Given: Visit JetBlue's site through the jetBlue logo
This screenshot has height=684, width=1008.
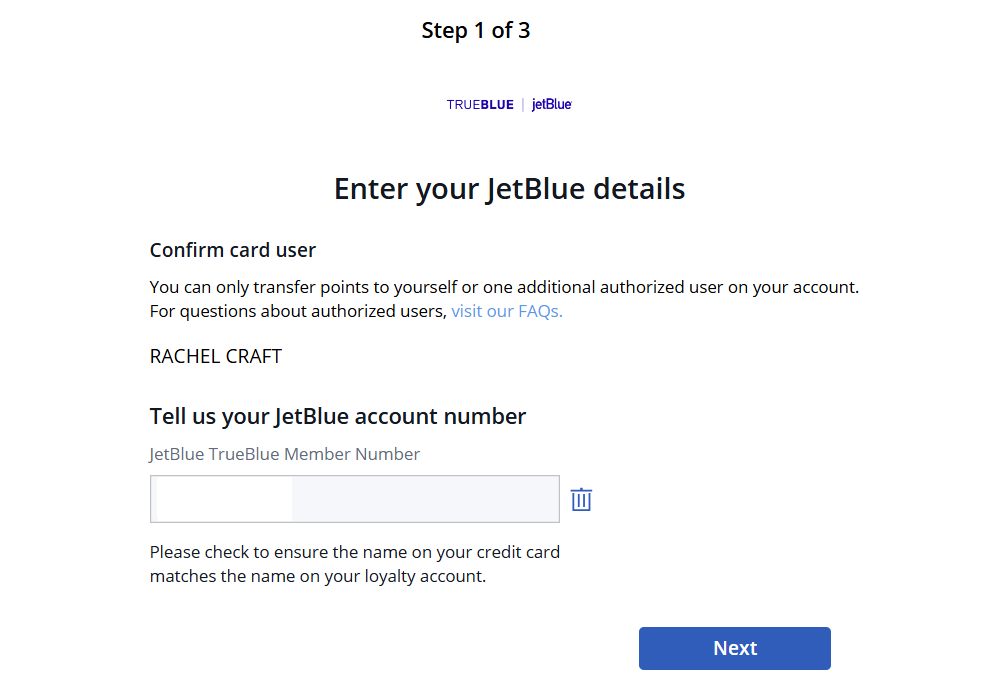Looking at the screenshot, I should click(551, 104).
